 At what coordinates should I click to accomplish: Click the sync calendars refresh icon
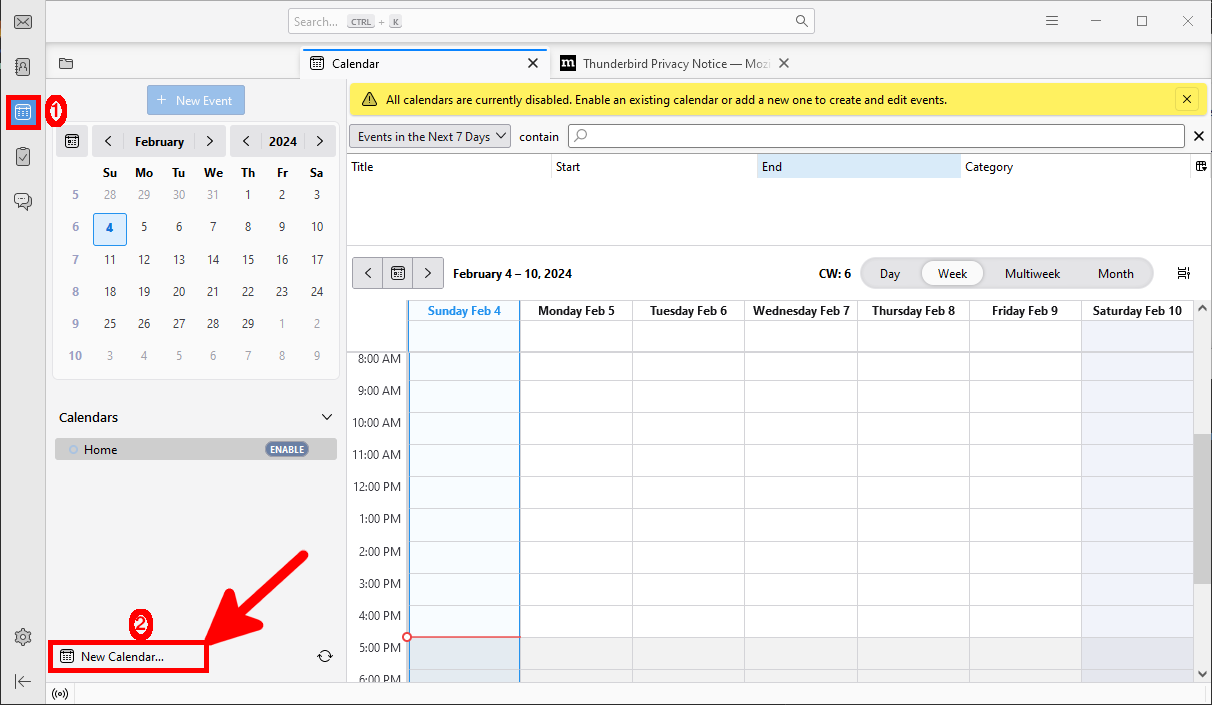324,655
